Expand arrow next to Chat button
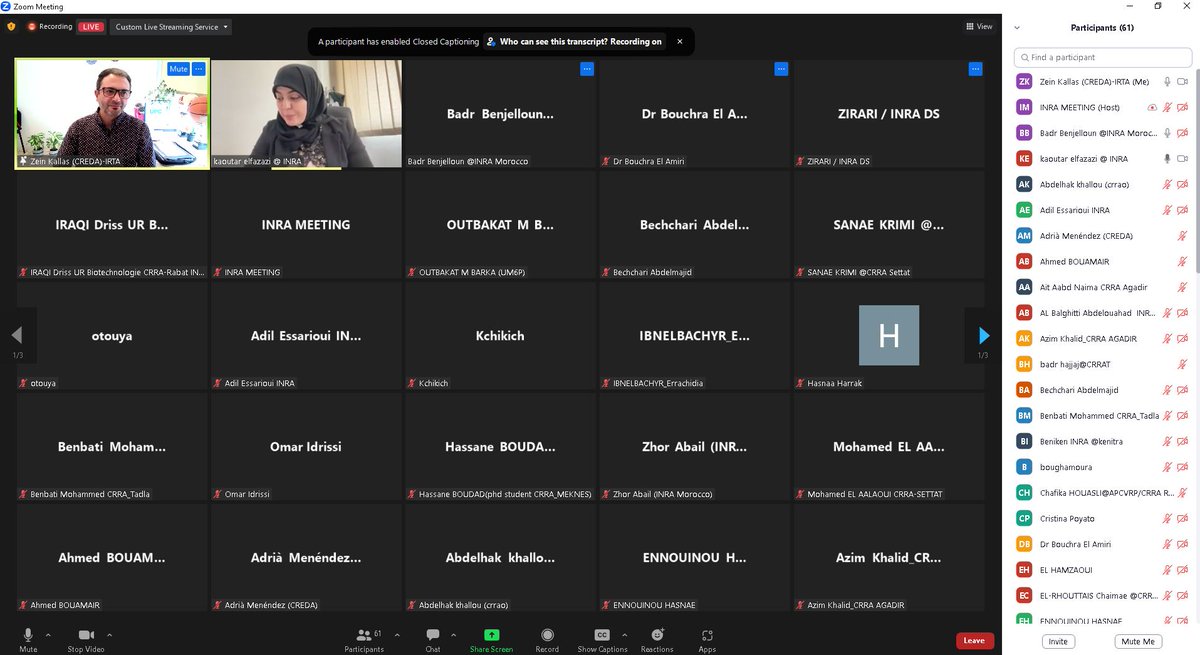1200x655 pixels. [456, 635]
